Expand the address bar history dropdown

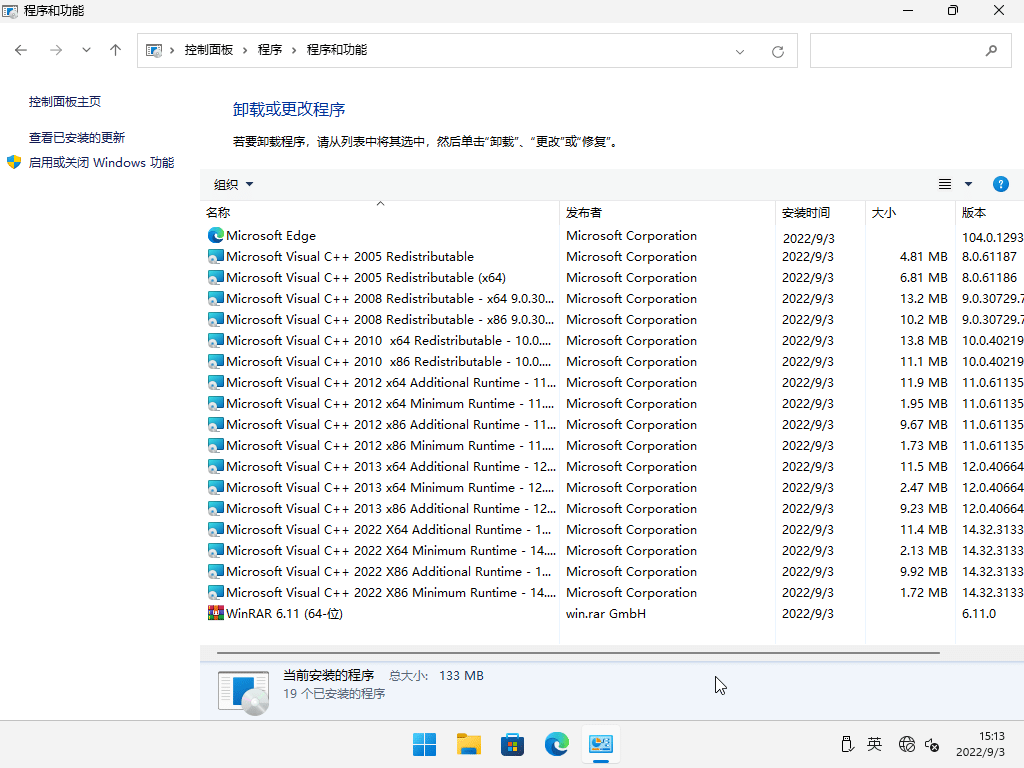pos(740,51)
